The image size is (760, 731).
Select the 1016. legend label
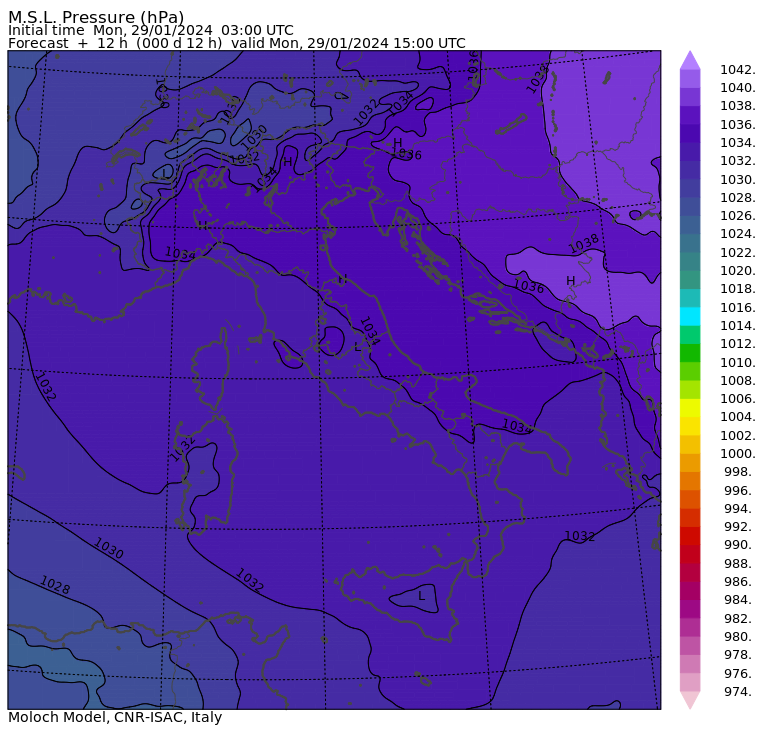click(738, 307)
